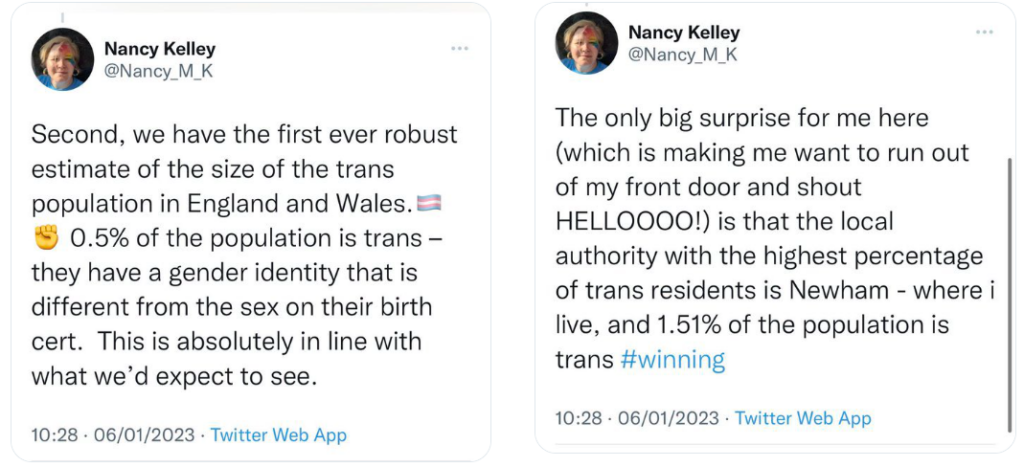Click the raised fist emoji
This screenshot has width=1024, height=467.
click(47, 238)
